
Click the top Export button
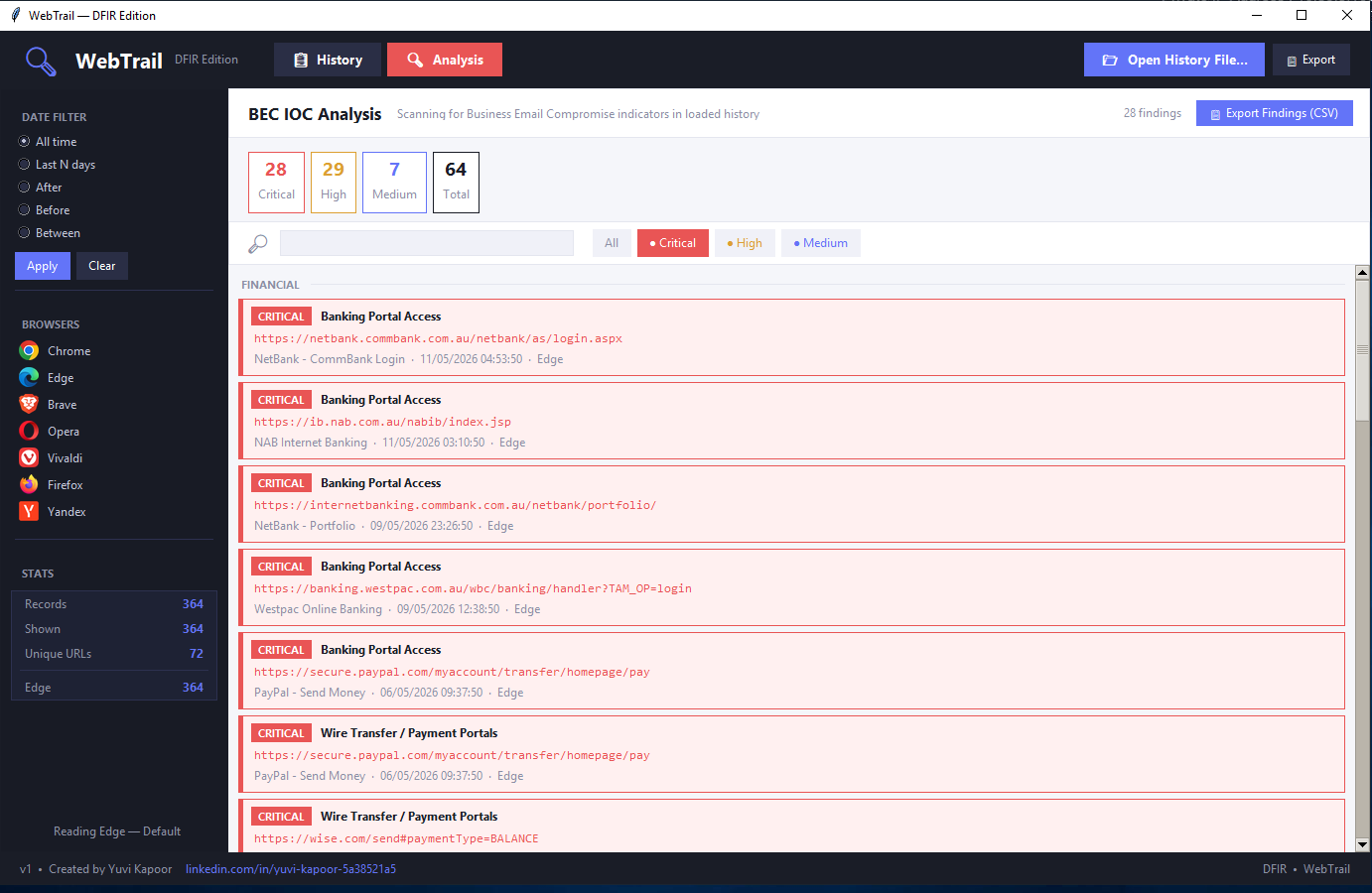coord(1311,60)
